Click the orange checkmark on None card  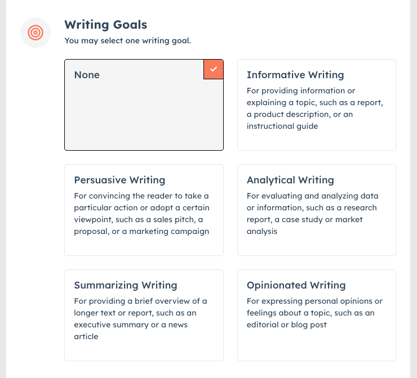(x=213, y=69)
